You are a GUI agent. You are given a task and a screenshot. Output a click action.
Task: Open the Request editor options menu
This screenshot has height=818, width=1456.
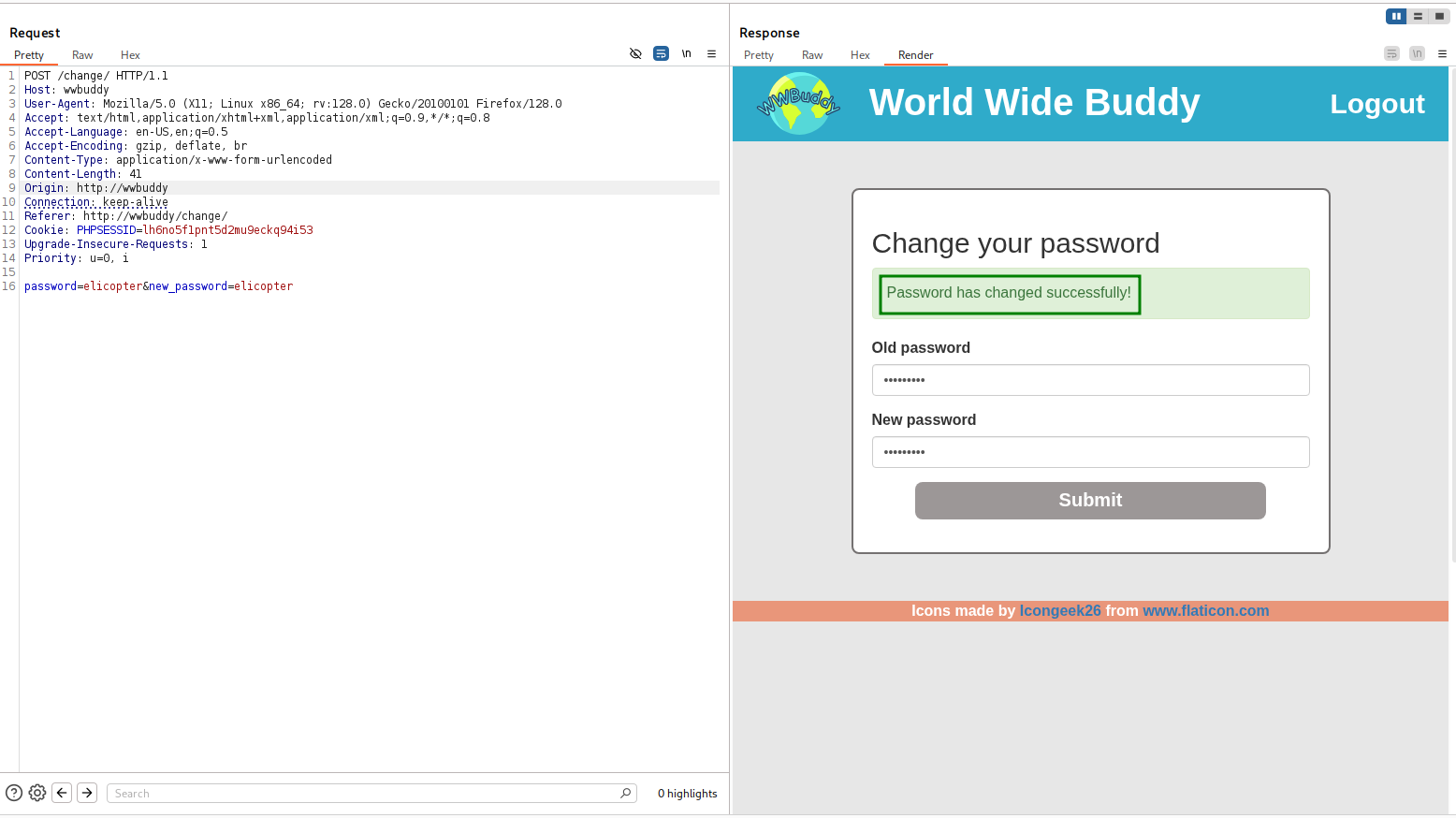(x=711, y=53)
